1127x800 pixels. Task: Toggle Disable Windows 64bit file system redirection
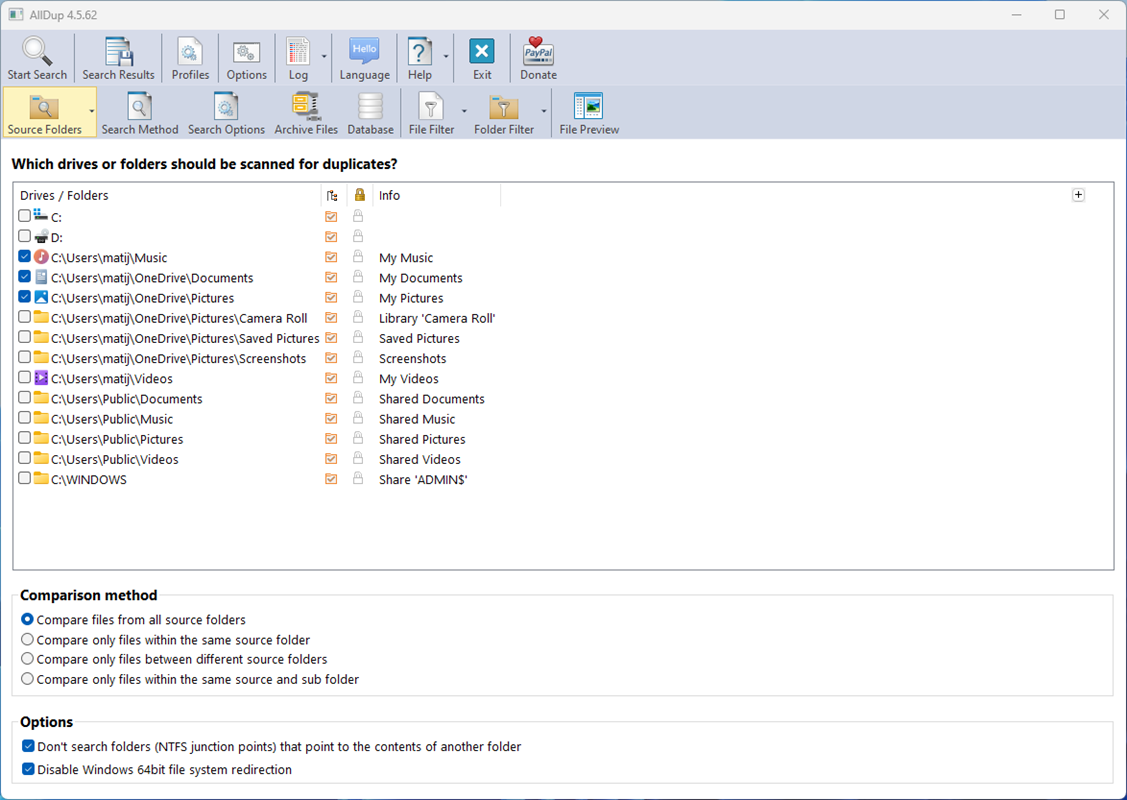click(28, 769)
